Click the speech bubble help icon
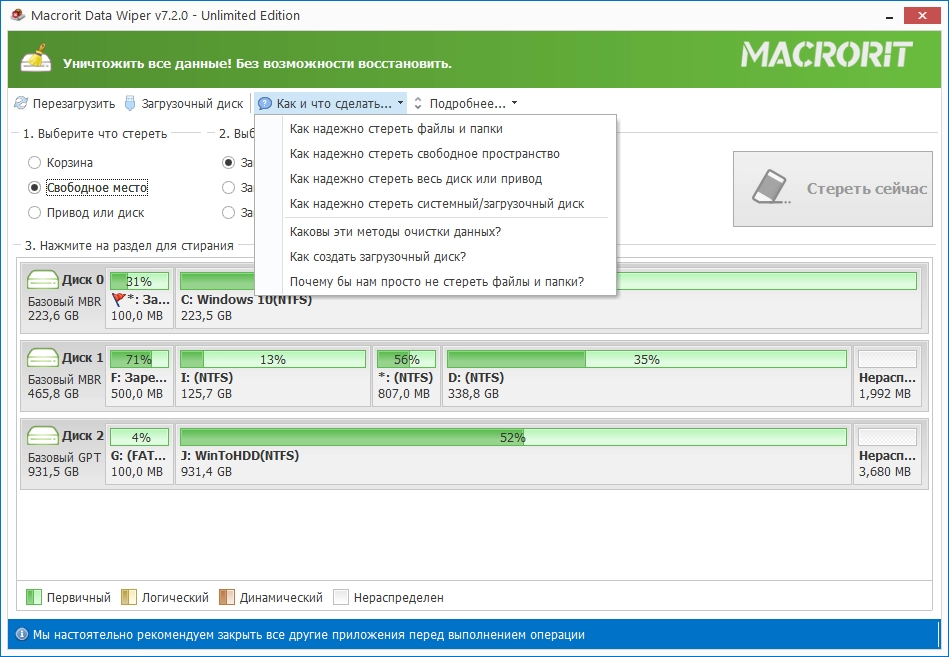The image size is (949, 657). point(264,104)
